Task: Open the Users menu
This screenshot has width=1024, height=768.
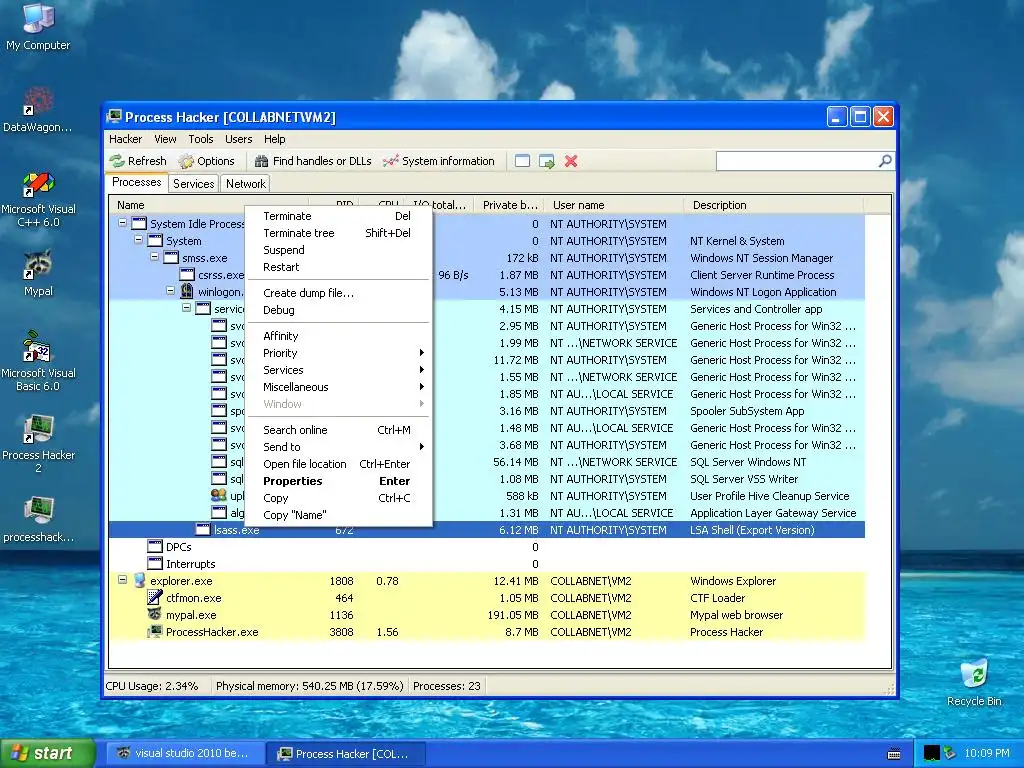Action: tap(238, 139)
